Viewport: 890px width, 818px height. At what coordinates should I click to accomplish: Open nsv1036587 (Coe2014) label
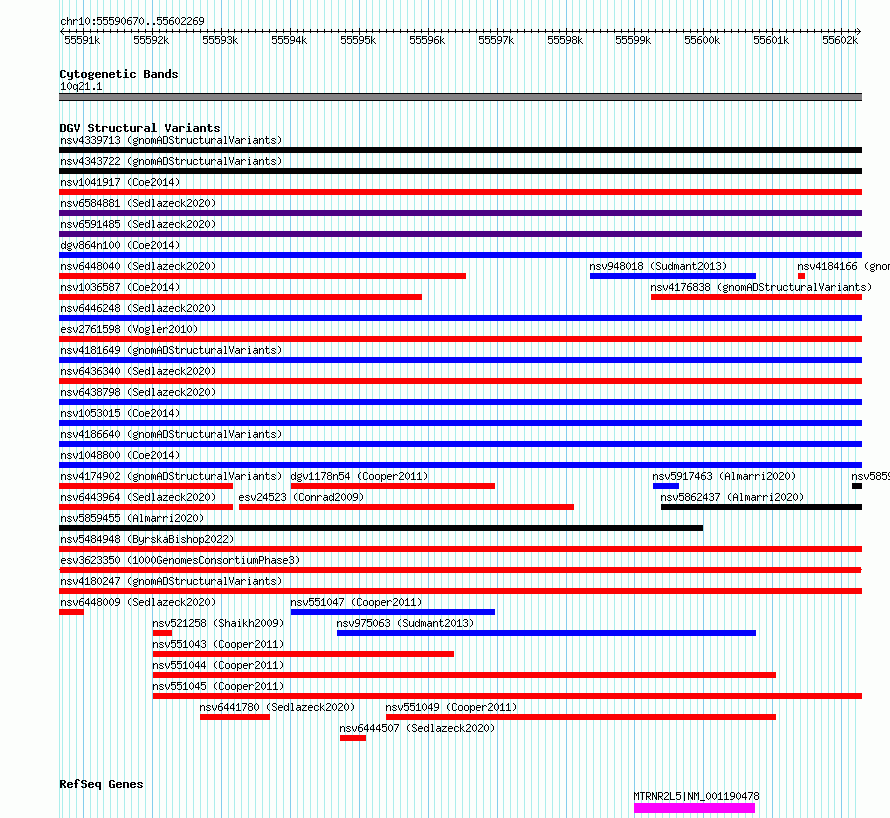(x=120, y=287)
